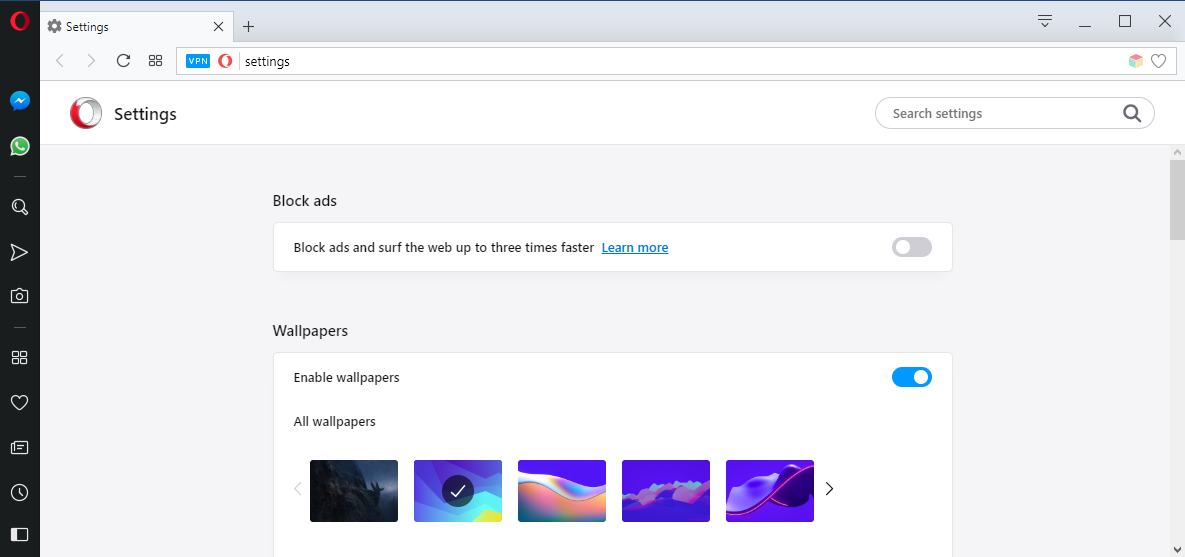Open the Opera main menu logo
This screenshot has width=1185, height=557.
(x=20, y=20)
